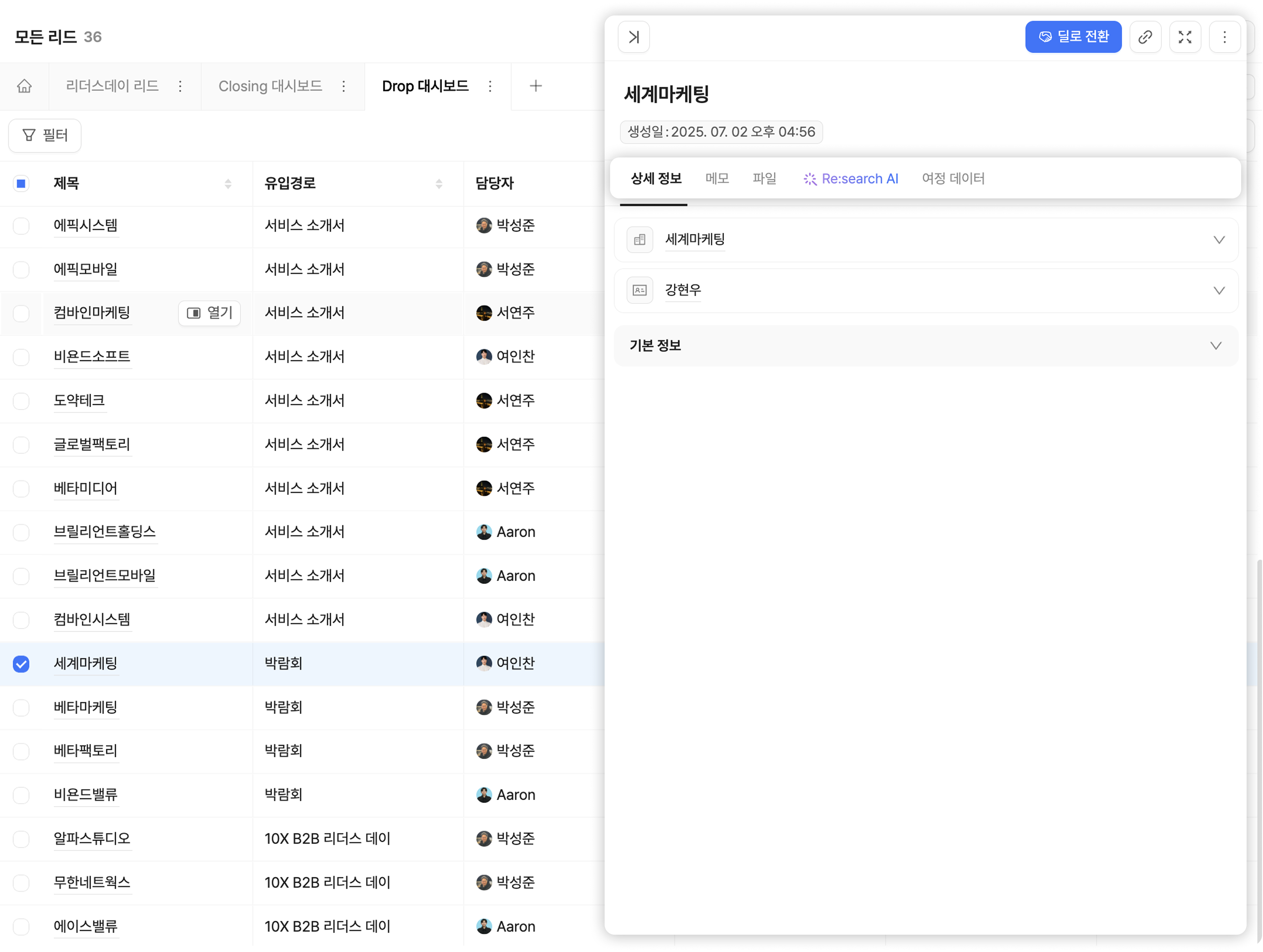Add a new view with plus icon
Viewport: 1263px width, 952px height.
click(x=535, y=86)
